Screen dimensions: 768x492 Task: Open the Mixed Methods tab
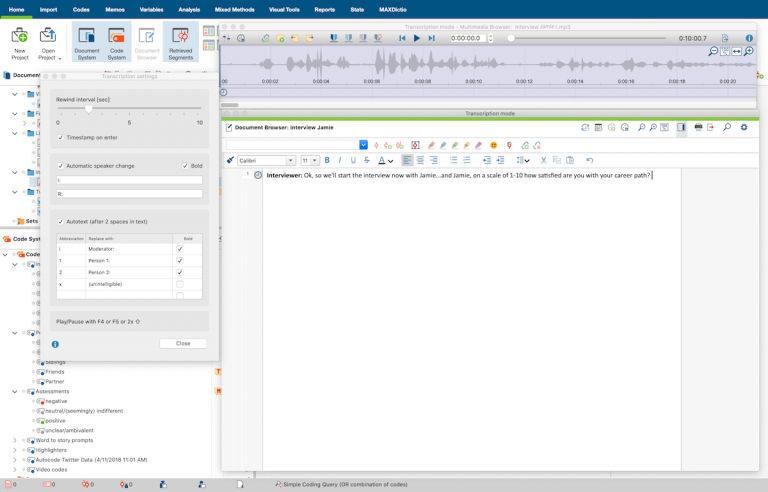235,9
